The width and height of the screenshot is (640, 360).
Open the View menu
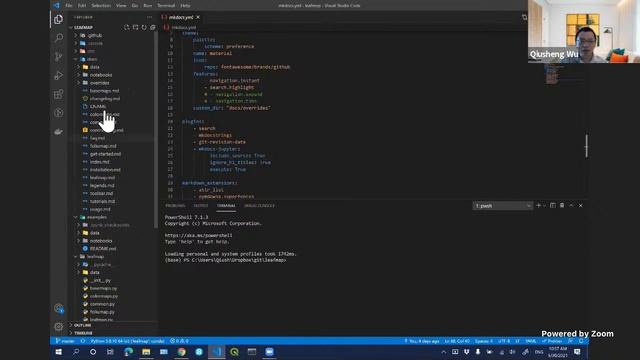click(x=121, y=6)
